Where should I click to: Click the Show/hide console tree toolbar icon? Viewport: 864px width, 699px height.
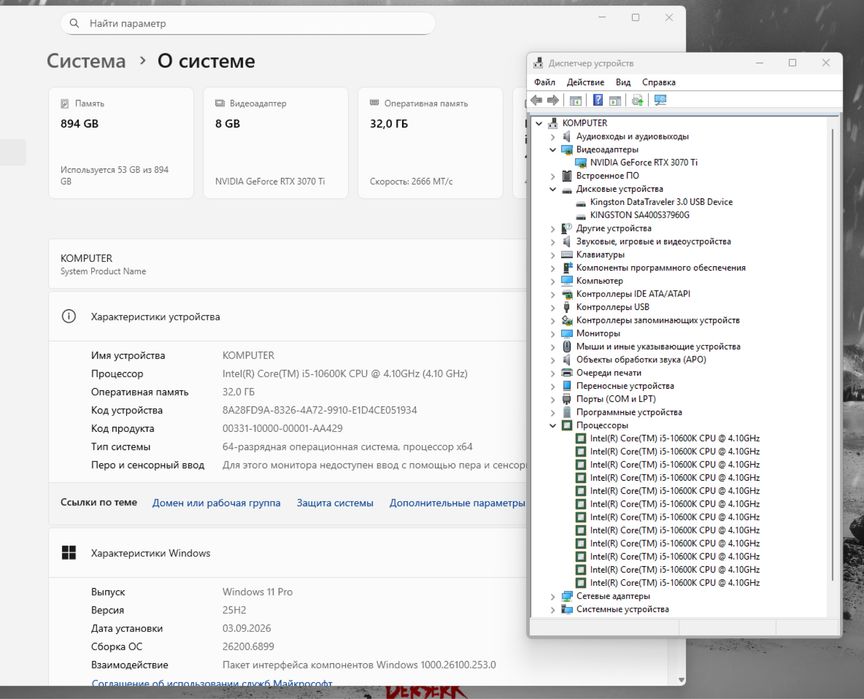(575, 100)
